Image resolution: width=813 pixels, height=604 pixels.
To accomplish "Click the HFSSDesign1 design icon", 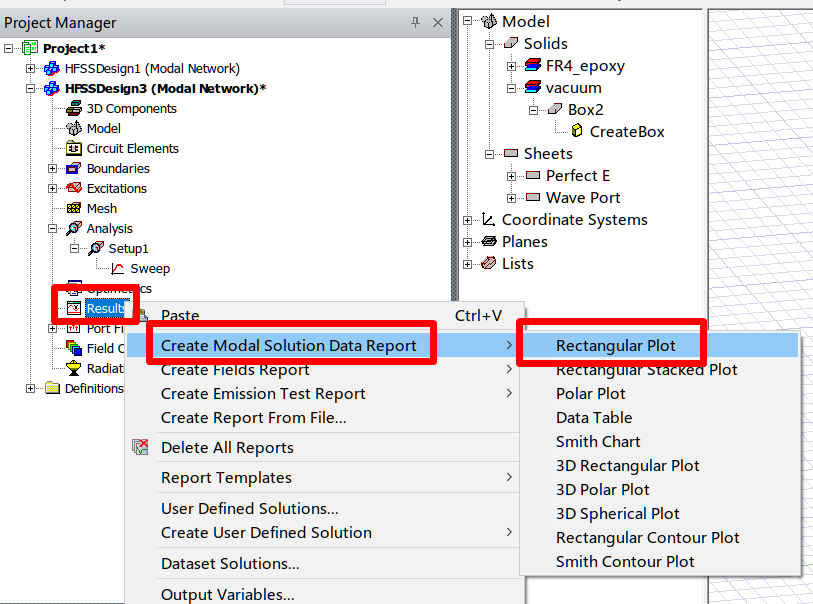I will [52, 68].
